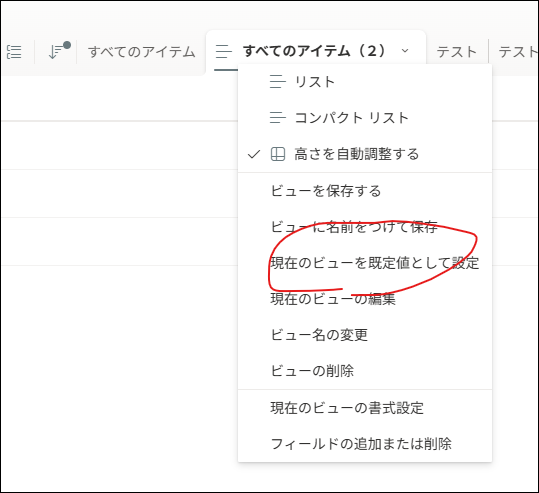Click the list icon on すべてのアイテム（2） tab
The height and width of the screenshot is (493, 539).
pyautogui.click(x=223, y=52)
